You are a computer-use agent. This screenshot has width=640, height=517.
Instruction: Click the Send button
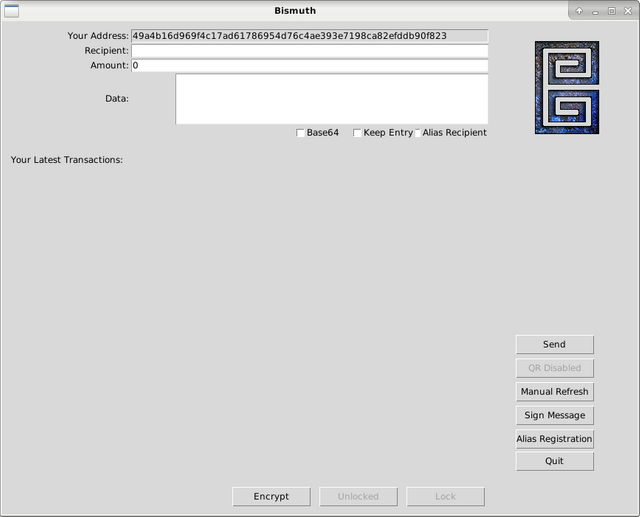(x=555, y=344)
